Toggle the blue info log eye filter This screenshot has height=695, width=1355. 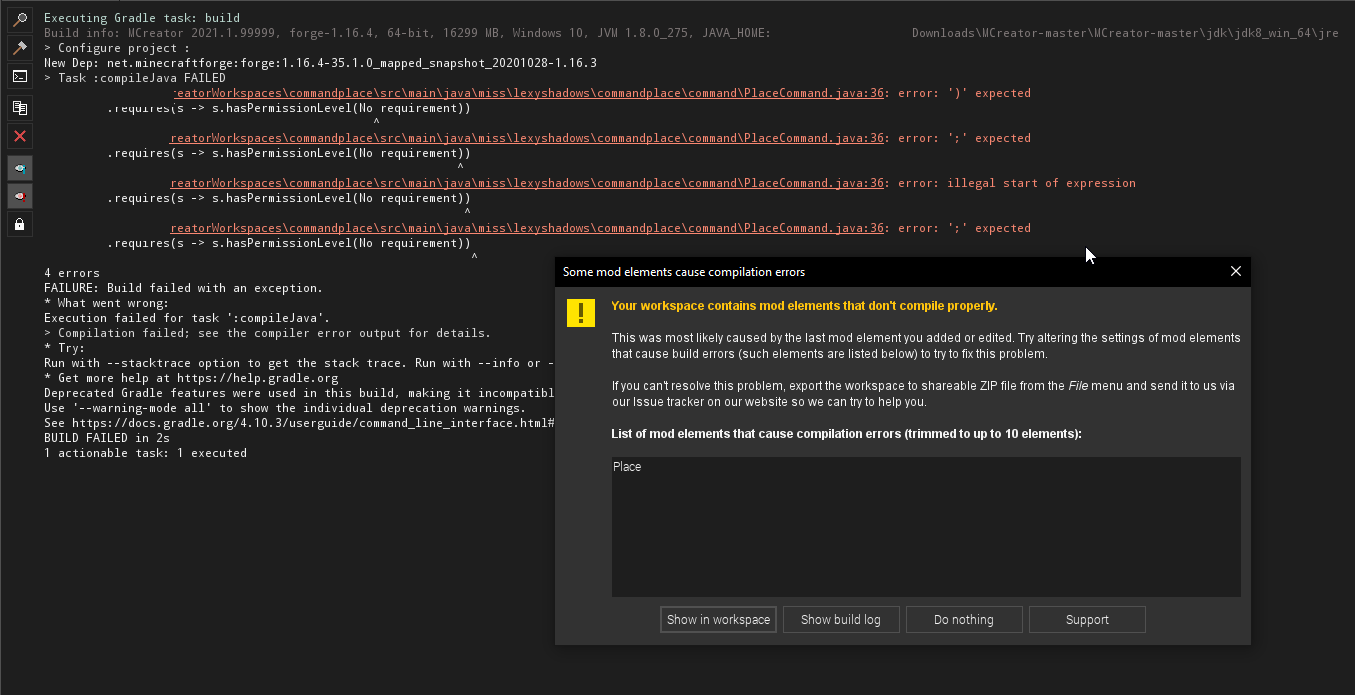tap(20, 167)
